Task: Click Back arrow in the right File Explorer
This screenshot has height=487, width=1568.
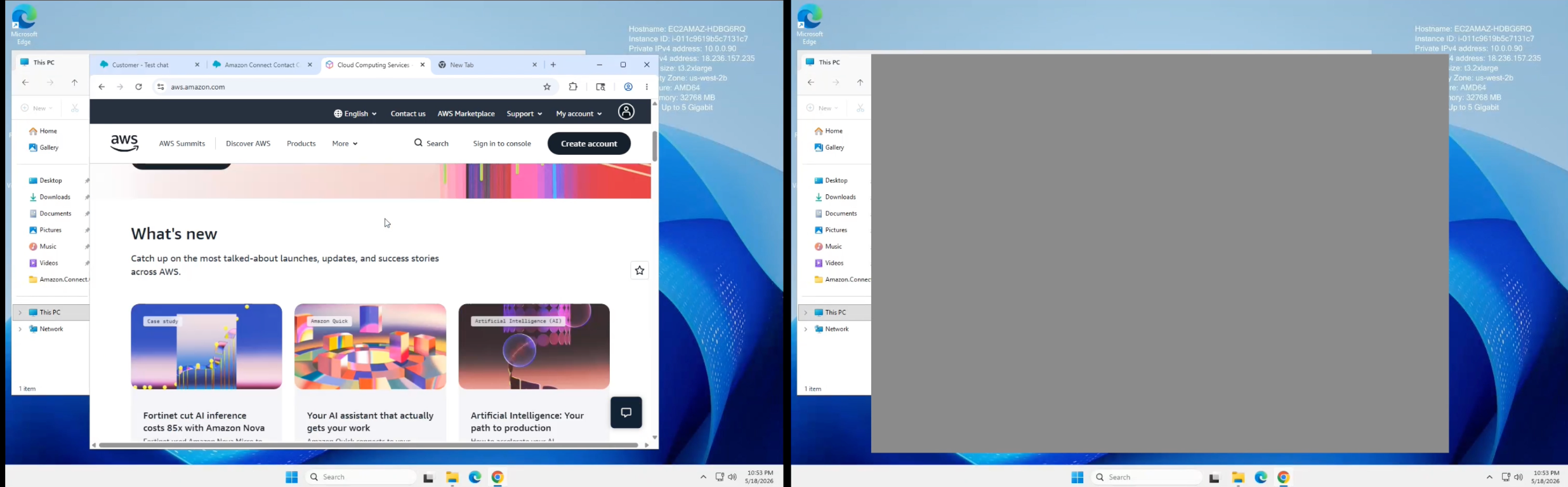Action: [x=811, y=83]
